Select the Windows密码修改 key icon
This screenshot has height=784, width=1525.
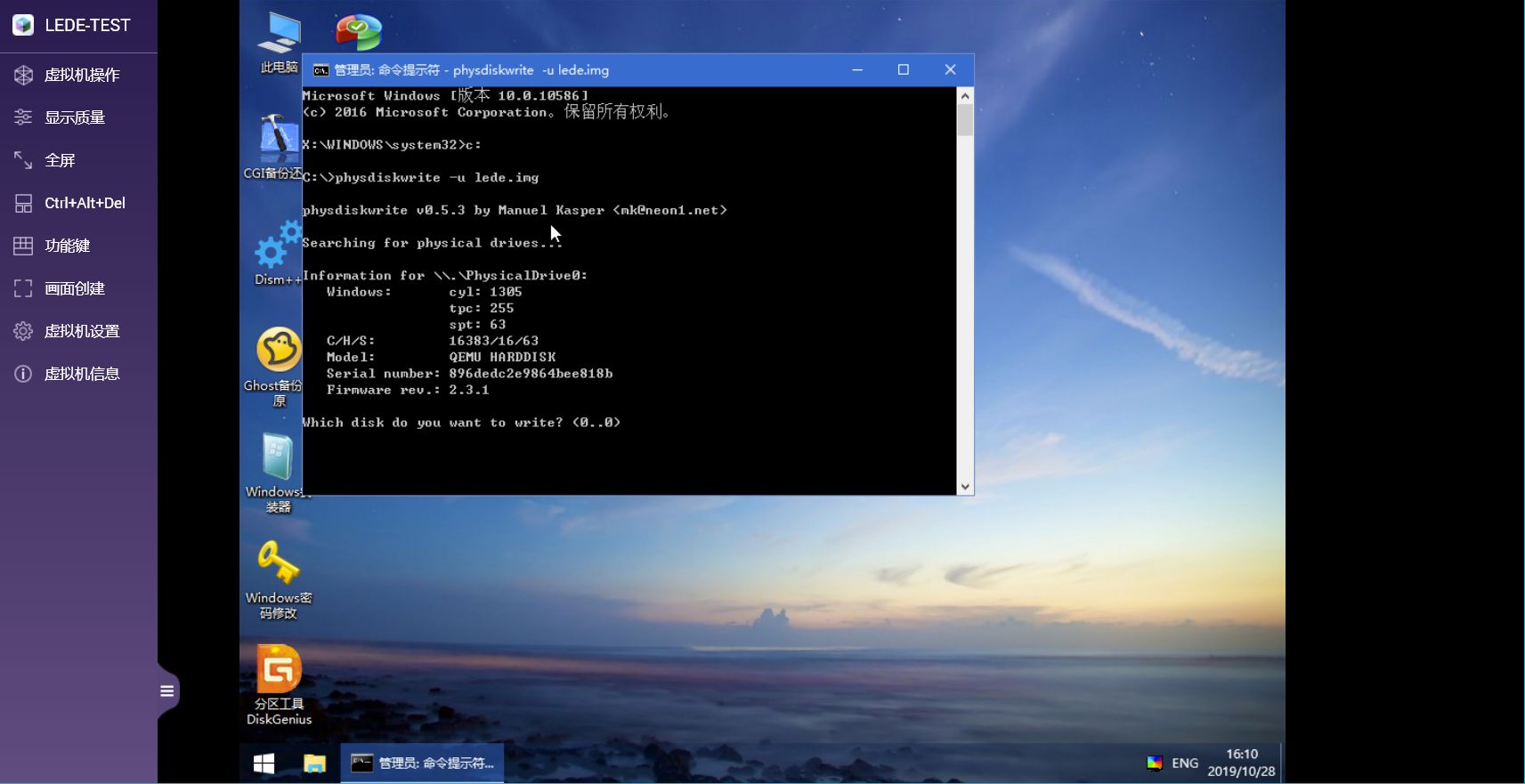[x=279, y=578]
